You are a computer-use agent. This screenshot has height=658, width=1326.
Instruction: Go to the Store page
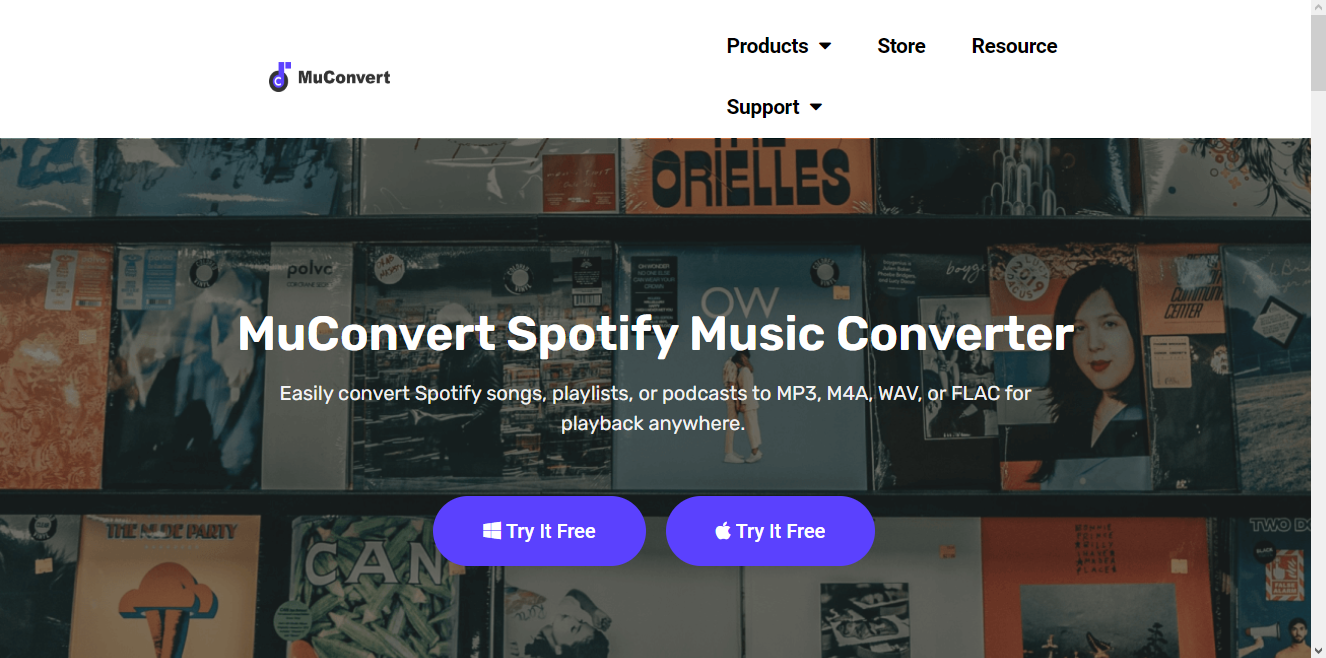(x=901, y=46)
